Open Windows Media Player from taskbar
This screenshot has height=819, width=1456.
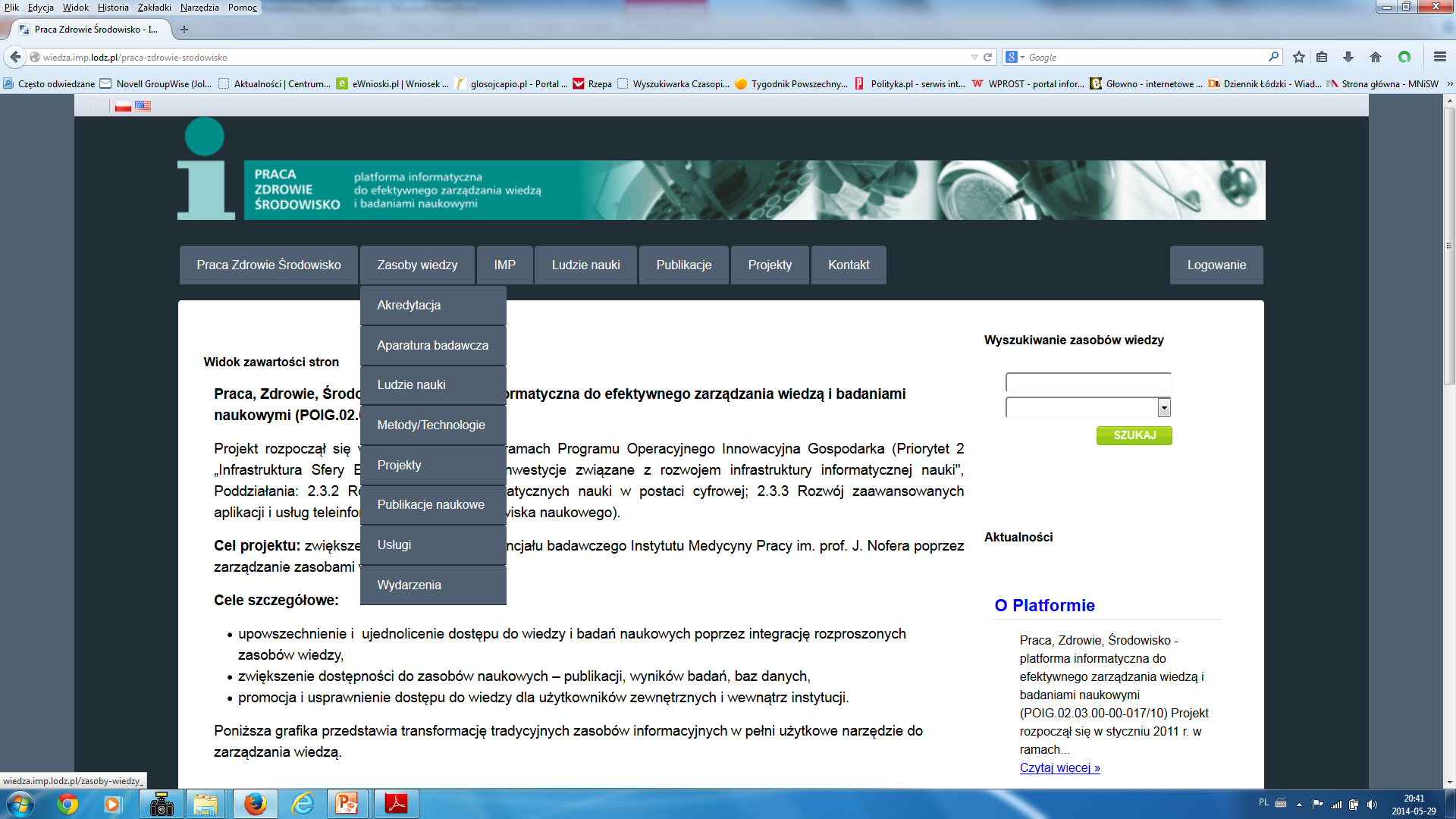click(x=112, y=804)
